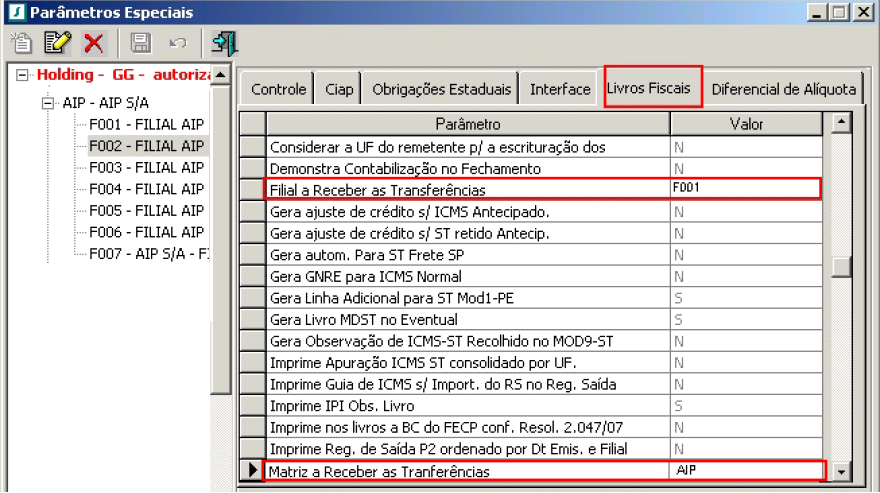This screenshot has width=880, height=493.
Task: Click the tree panel scroll up arrow
Action: pos(221,75)
